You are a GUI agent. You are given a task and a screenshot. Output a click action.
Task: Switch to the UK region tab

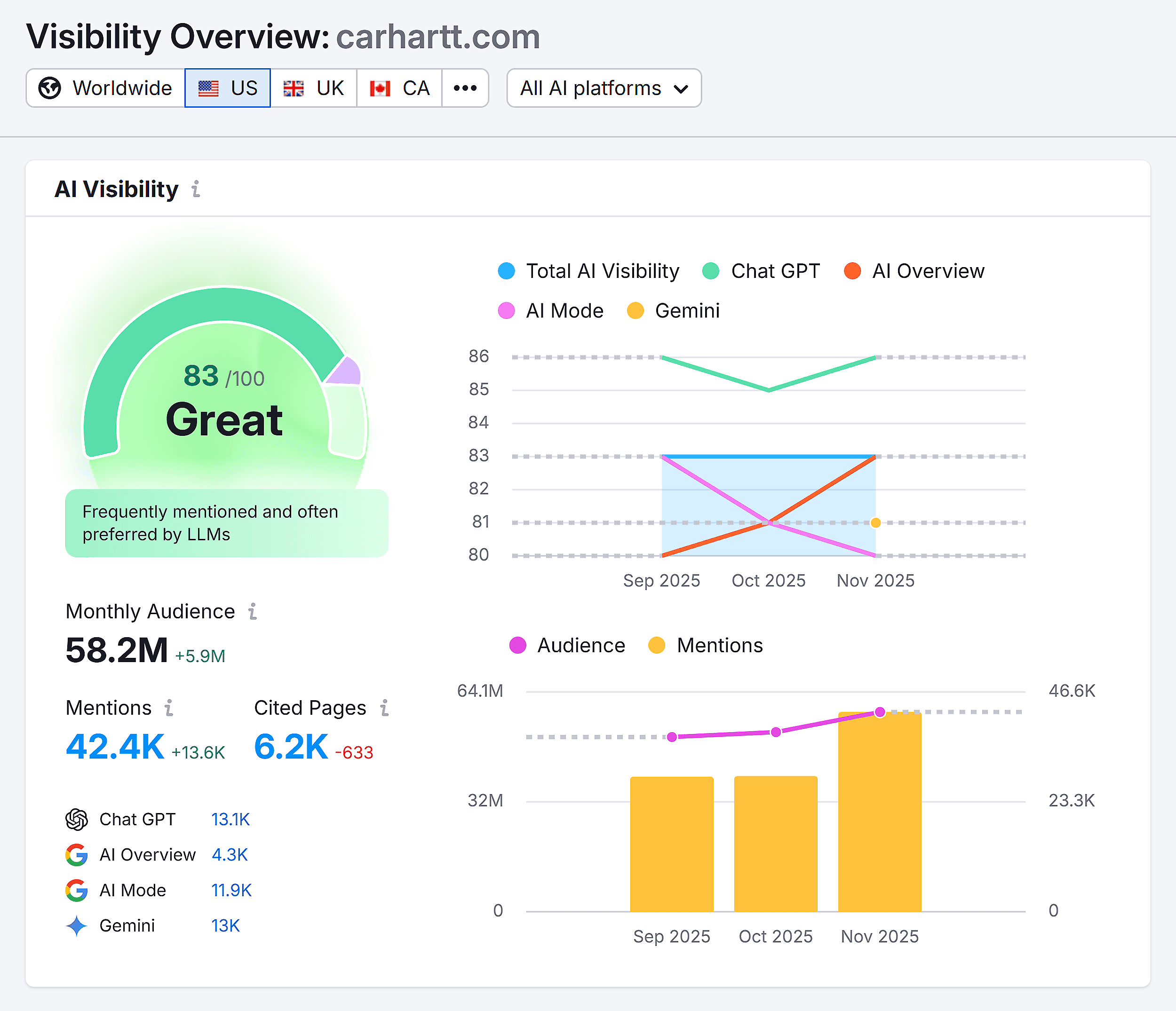[313, 88]
